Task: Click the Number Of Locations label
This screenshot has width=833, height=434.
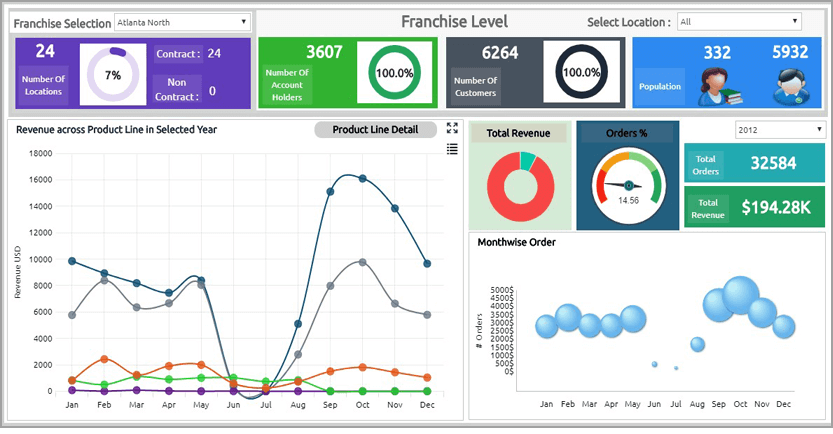Action: click(43, 85)
